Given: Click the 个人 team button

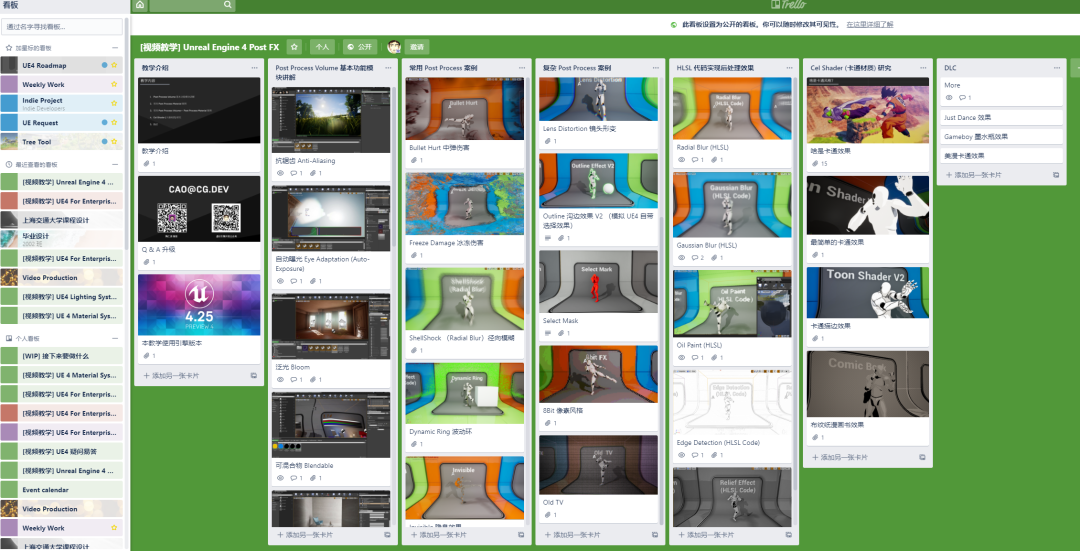Looking at the screenshot, I should coord(322,47).
